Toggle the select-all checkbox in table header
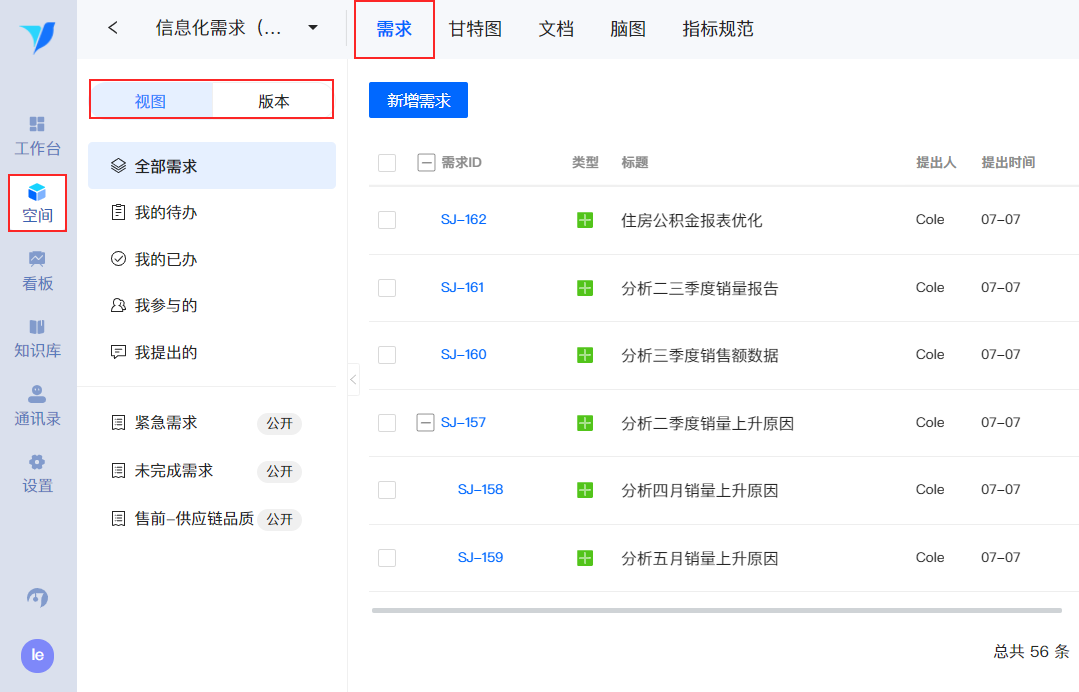Image resolution: width=1079 pixels, height=692 pixels. pos(387,163)
